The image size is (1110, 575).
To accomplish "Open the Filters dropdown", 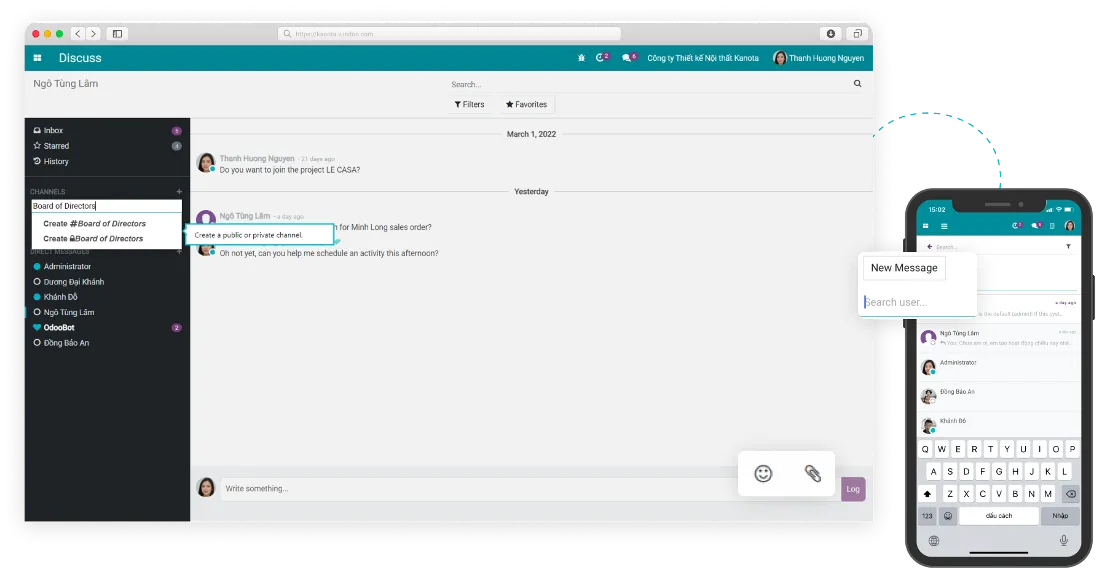I will click(469, 104).
